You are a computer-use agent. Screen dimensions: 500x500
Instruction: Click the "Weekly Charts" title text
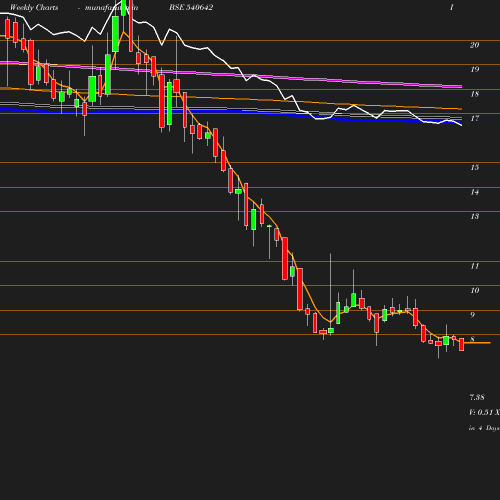pyautogui.click(x=34, y=7)
